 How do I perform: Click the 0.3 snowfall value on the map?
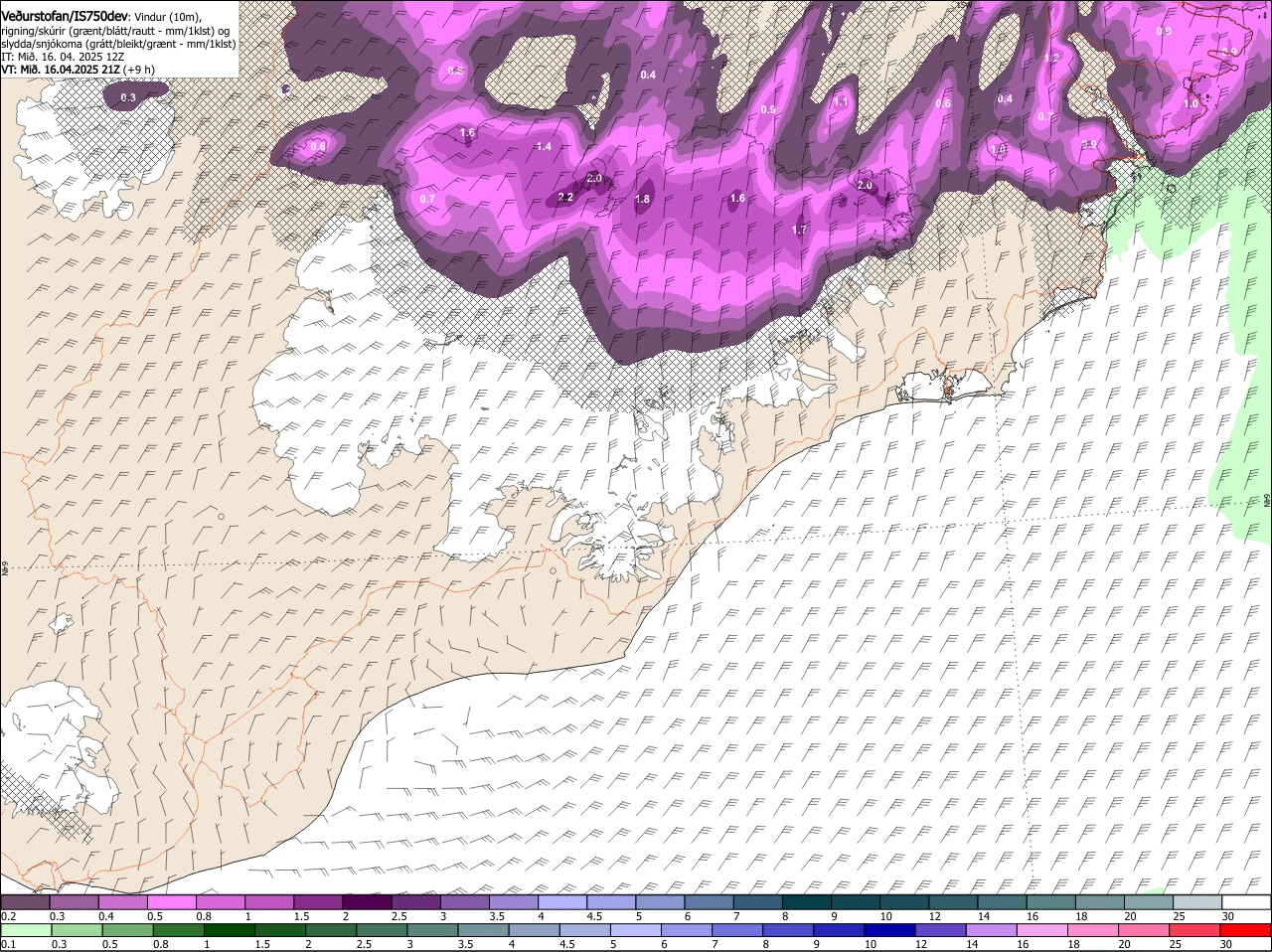pyautogui.click(x=128, y=97)
